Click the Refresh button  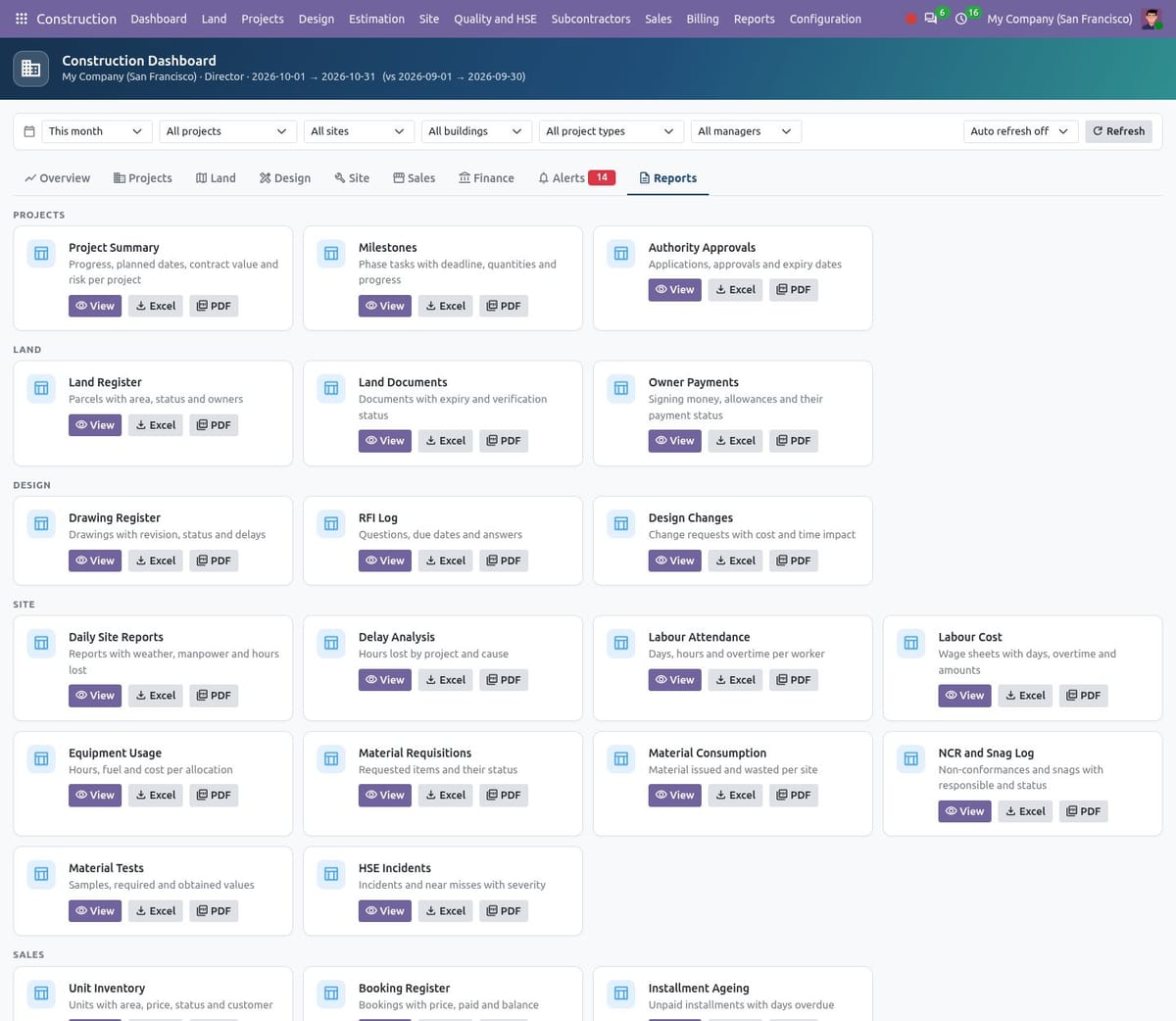click(1118, 131)
